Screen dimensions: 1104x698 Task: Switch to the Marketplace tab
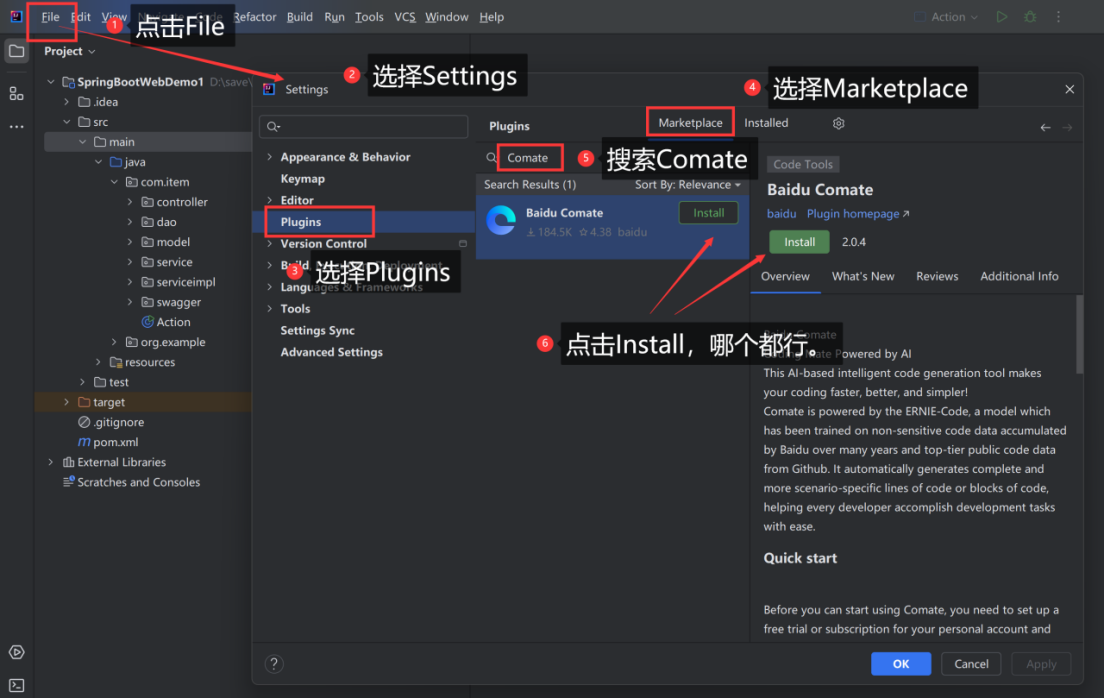(x=690, y=123)
